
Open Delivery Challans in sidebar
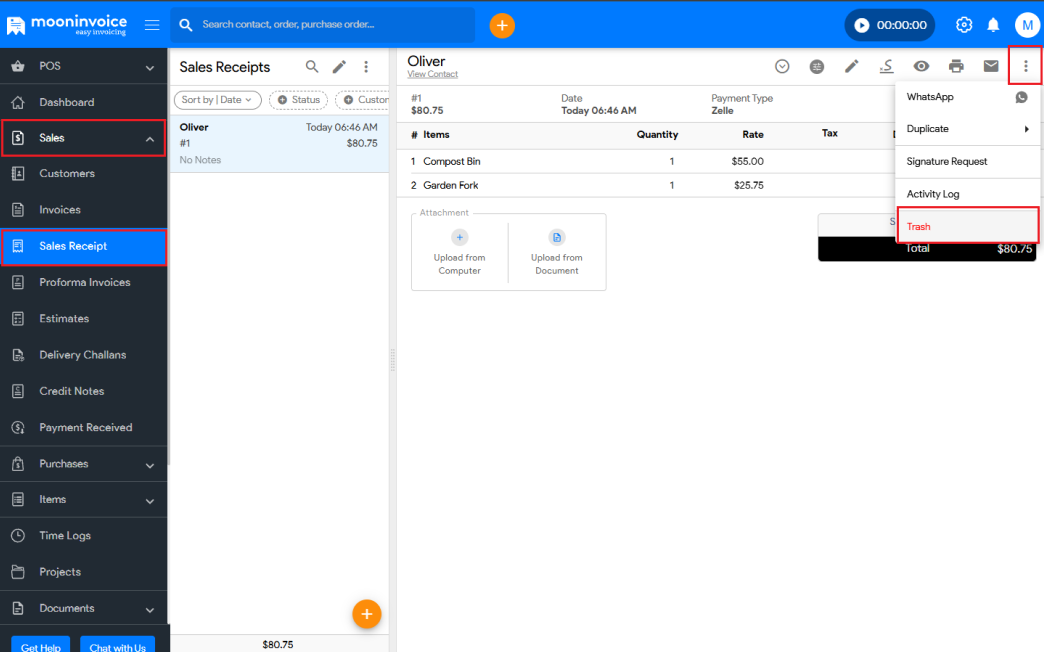[x=84, y=355]
